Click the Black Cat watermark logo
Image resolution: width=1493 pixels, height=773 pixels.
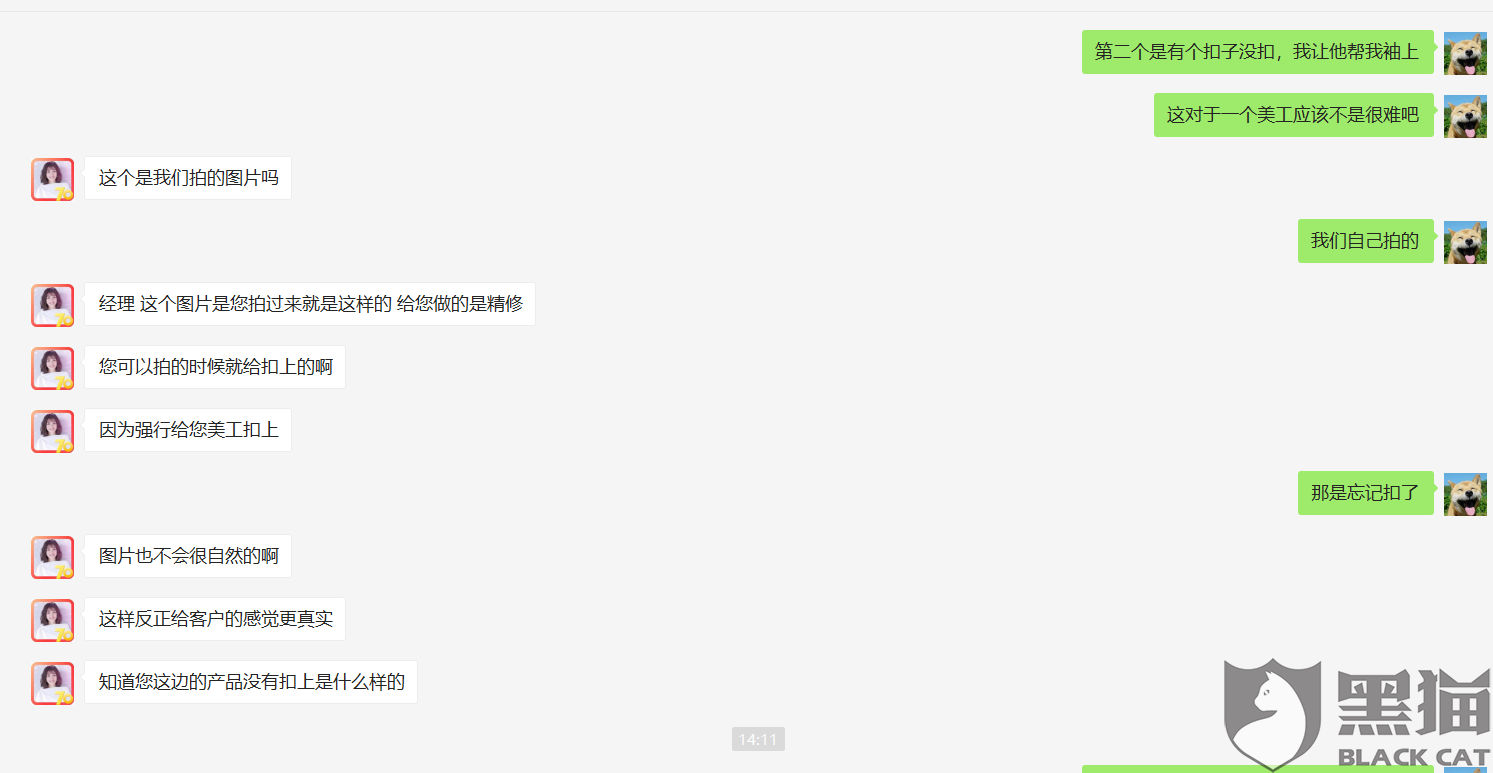pos(1358,714)
